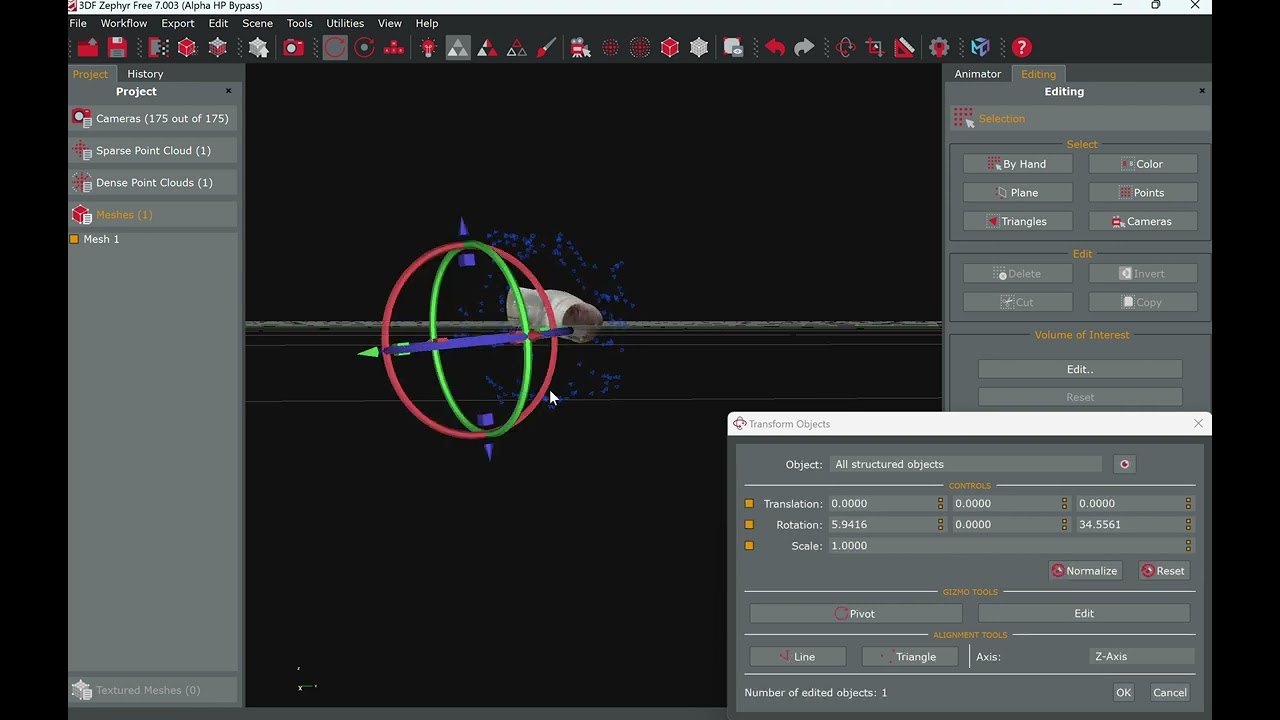Screen dimensions: 1280x720
Task: Collapse the Selection section header
Action: tap(1080, 118)
